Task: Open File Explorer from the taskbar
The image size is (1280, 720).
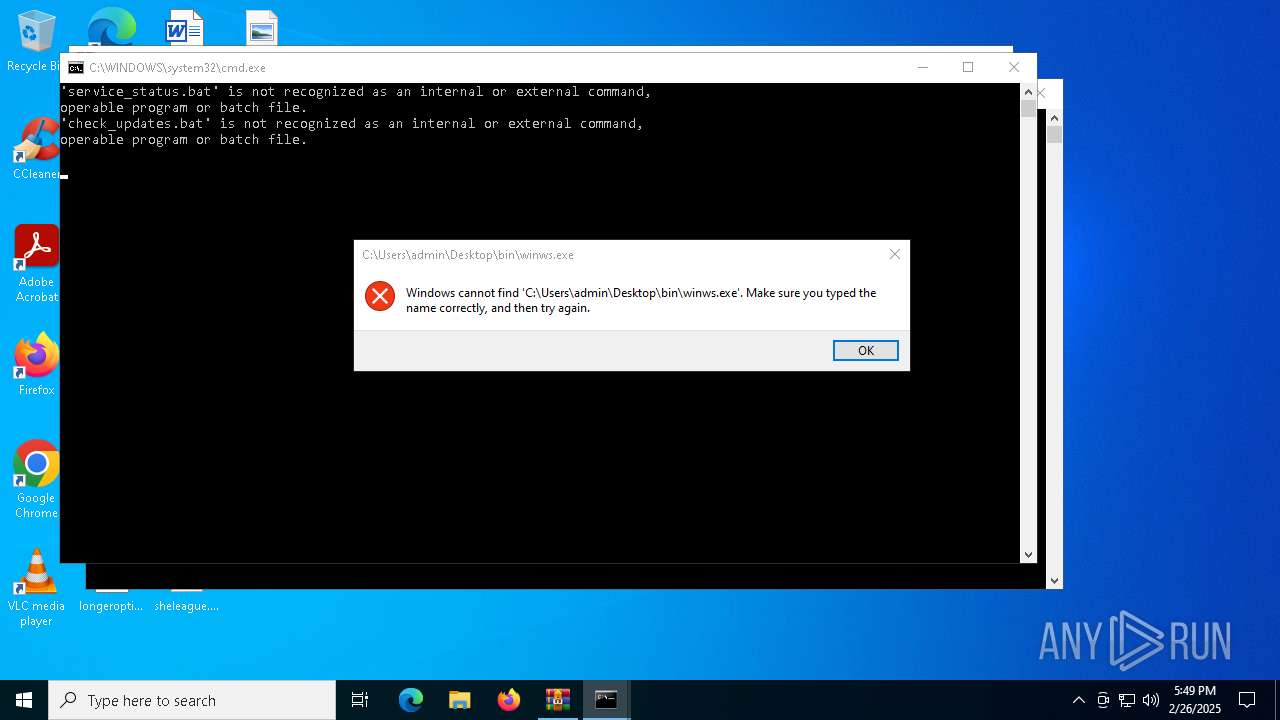Action: tap(460, 700)
